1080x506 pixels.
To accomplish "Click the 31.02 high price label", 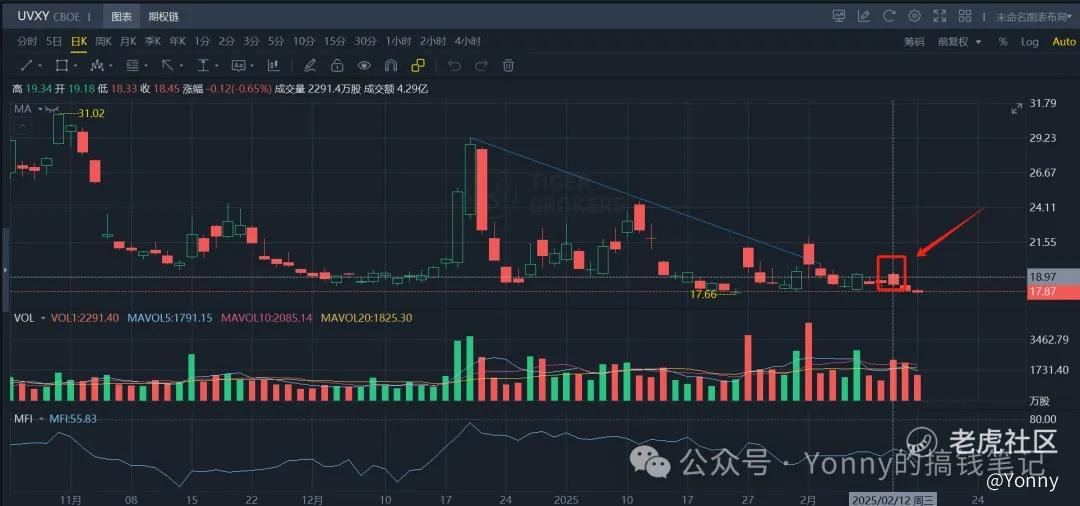I will (x=91, y=113).
